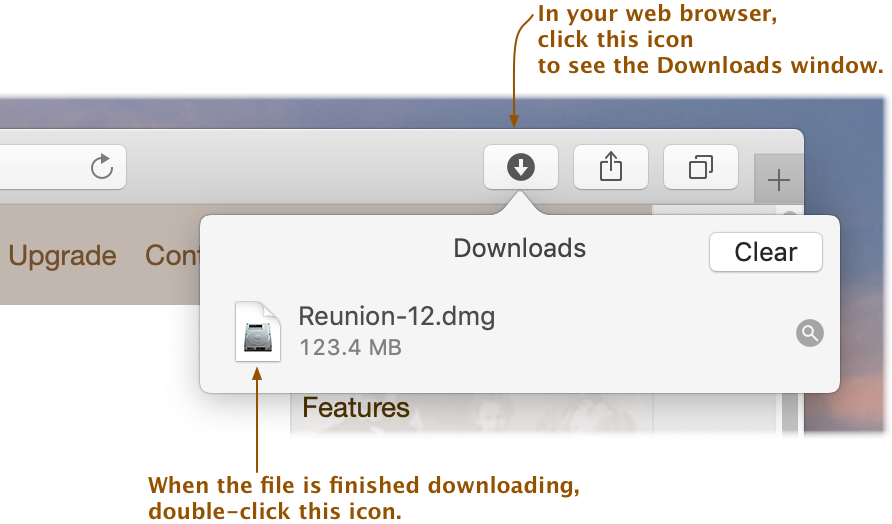Viewport: 892px width, 524px height.
Task: Click the web page vertical scrollbar
Action: (790, 412)
